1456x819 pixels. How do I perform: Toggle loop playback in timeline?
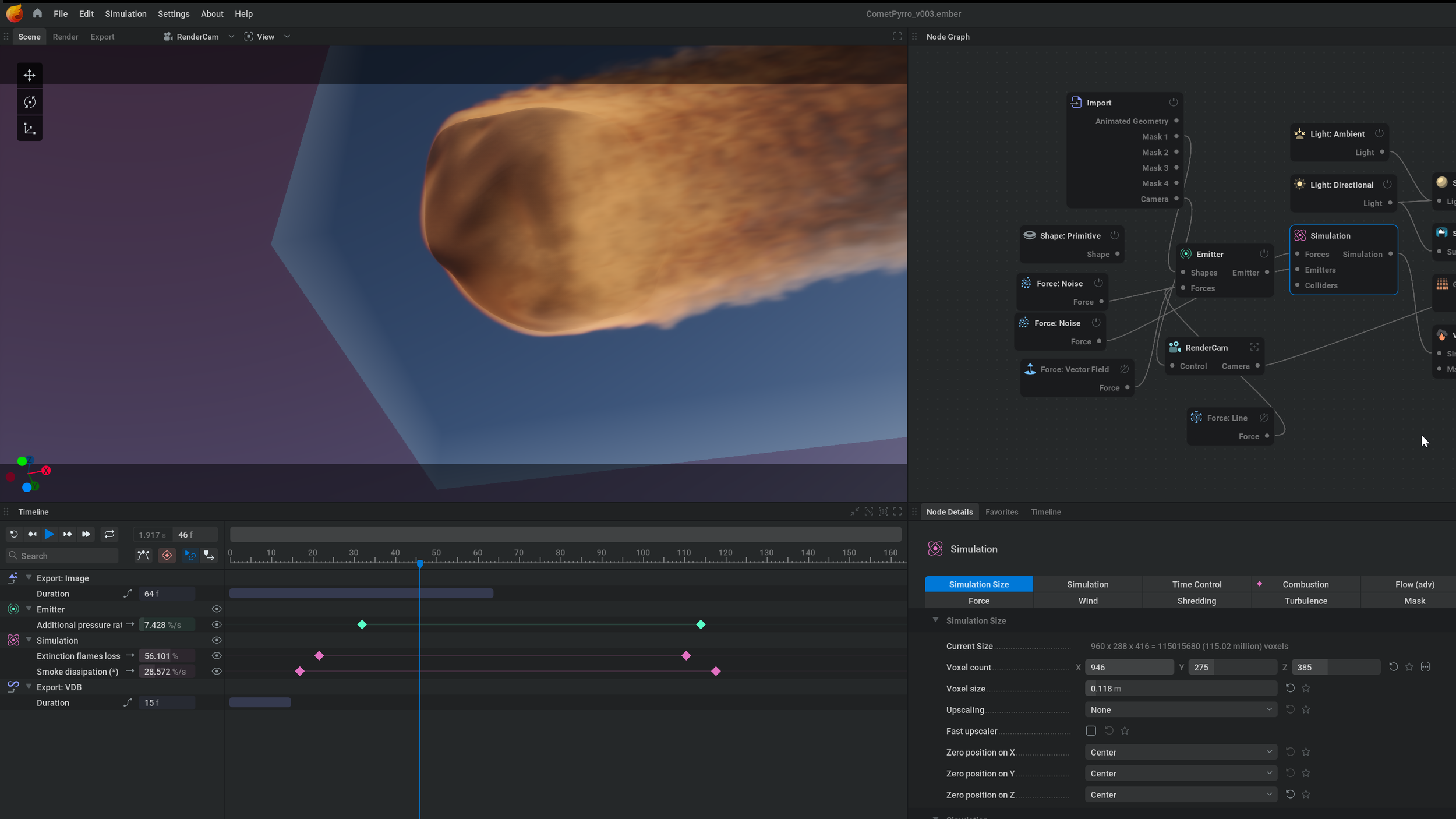[109, 534]
